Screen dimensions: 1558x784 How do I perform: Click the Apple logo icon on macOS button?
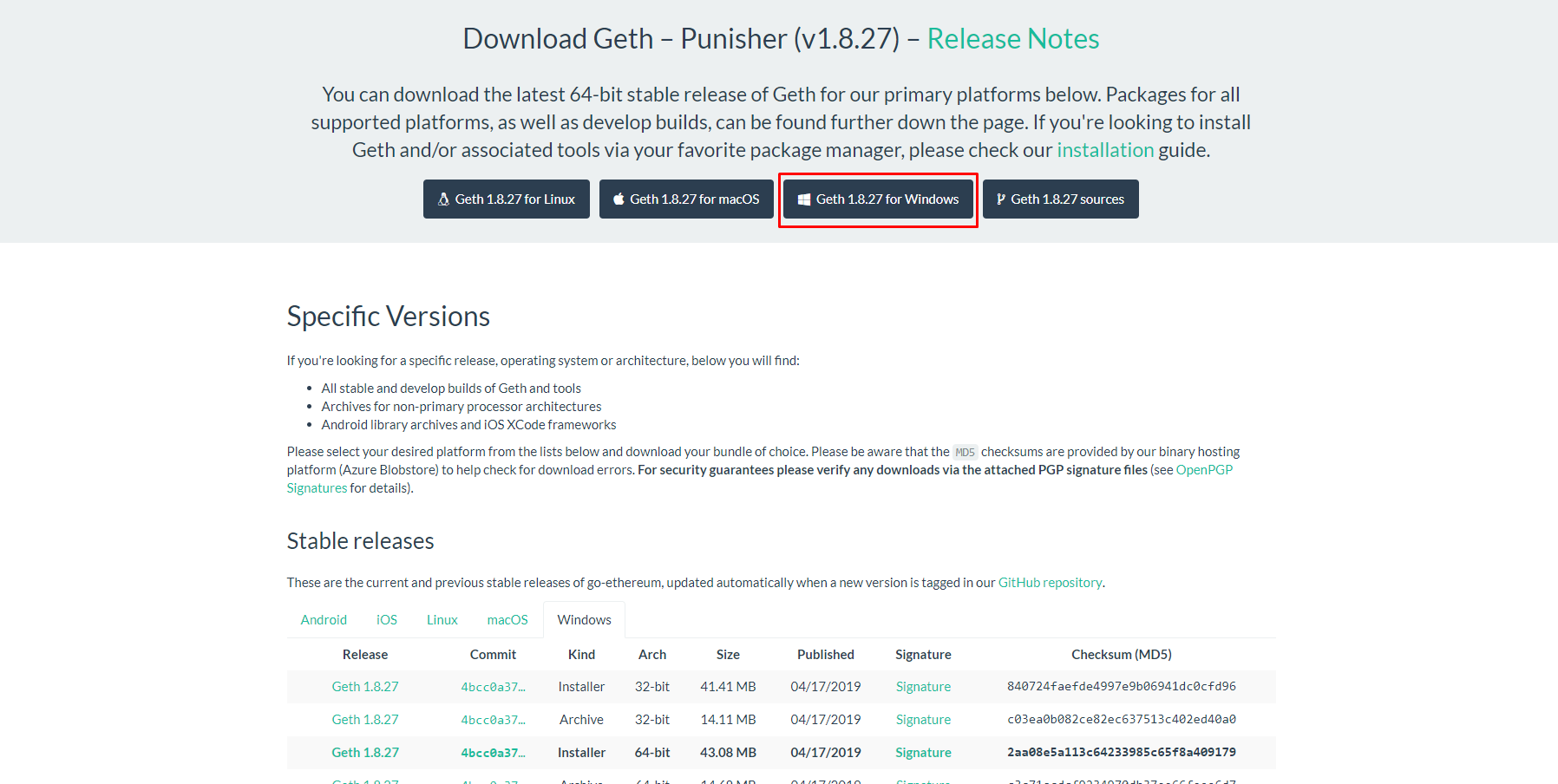pos(619,199)
